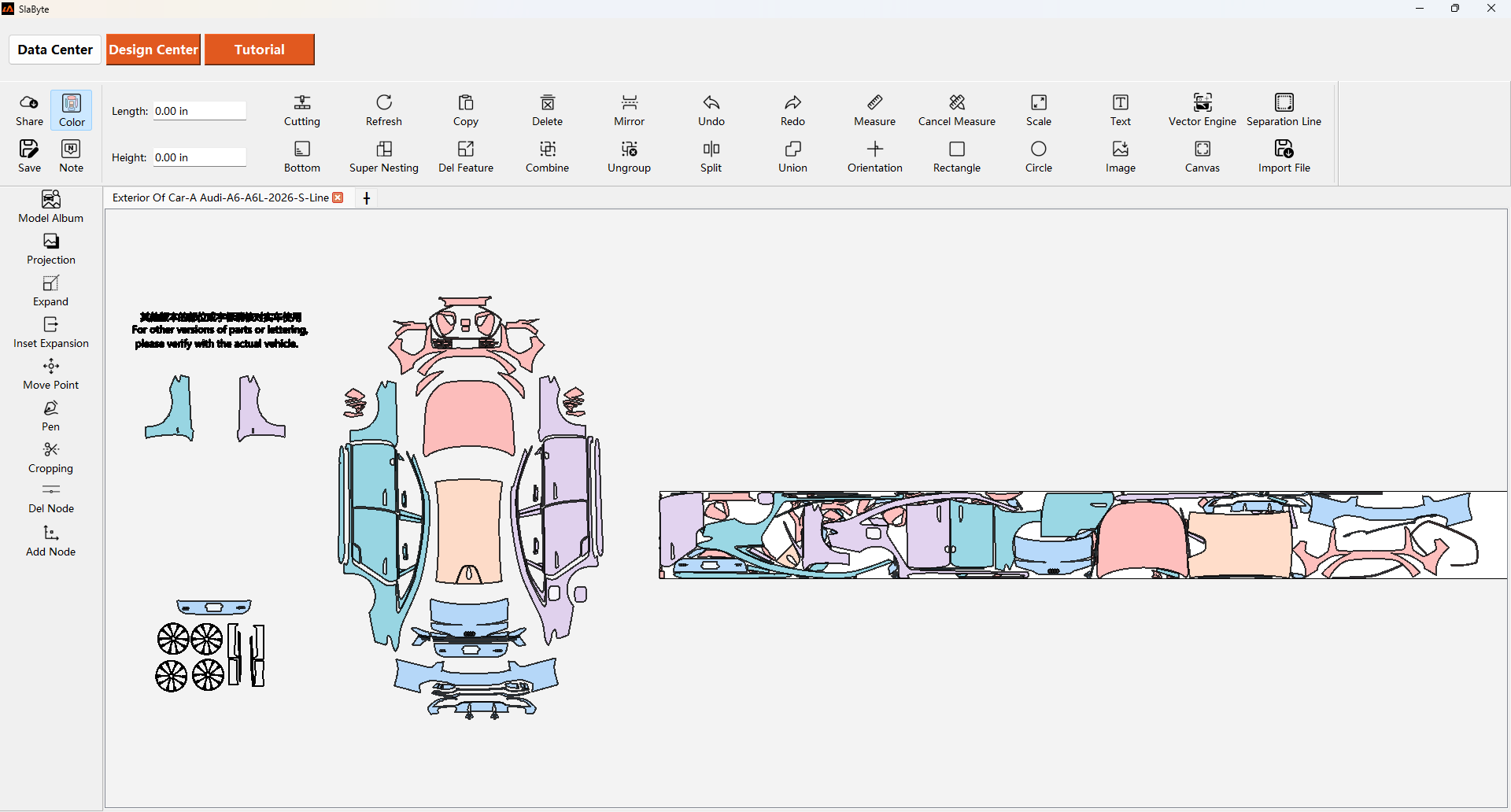Screen dimensions: 1511x812
Task: Insert an Image
Action: click(1121, 157)
